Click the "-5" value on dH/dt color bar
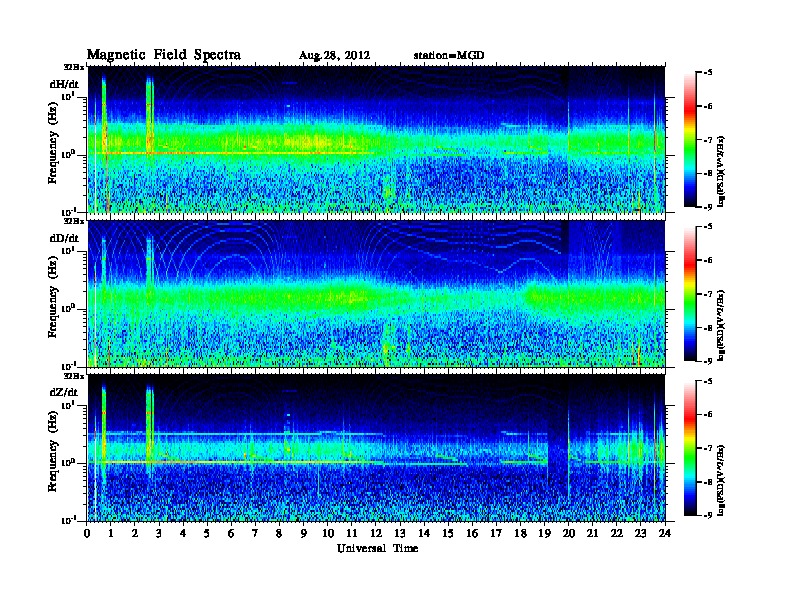792x612 pixels. [x=707, y=73]
